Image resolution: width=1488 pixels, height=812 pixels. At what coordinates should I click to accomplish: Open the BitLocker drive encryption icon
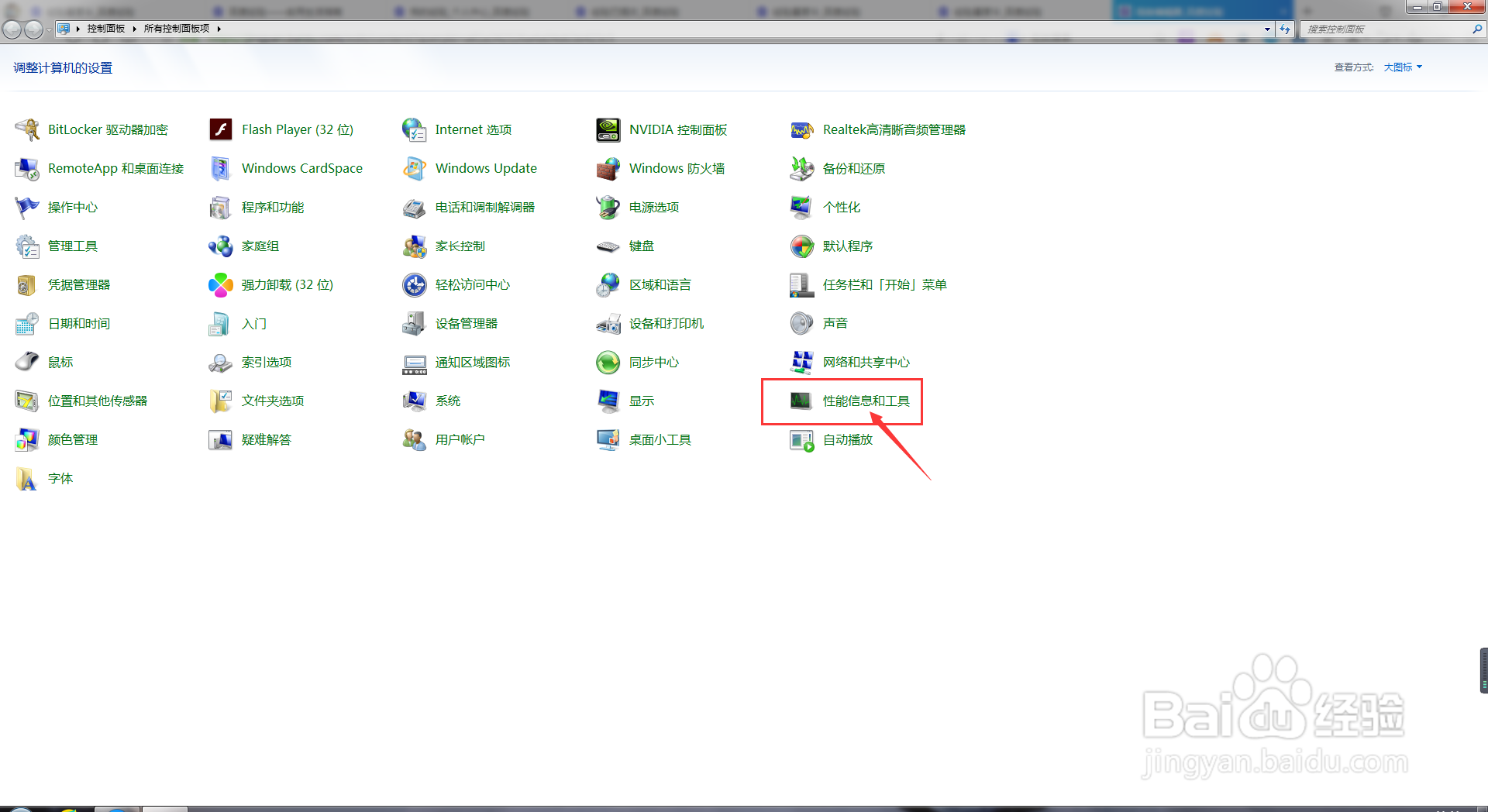coord(27,129)
